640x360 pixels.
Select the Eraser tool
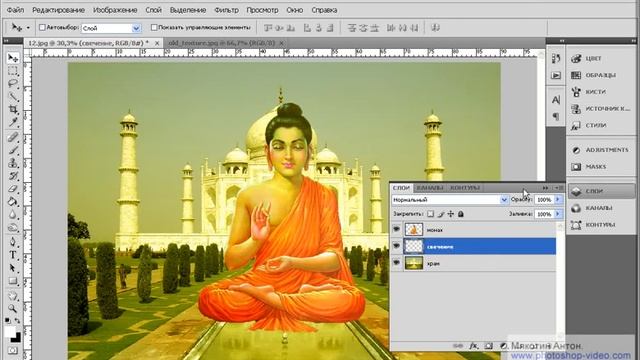13,189
